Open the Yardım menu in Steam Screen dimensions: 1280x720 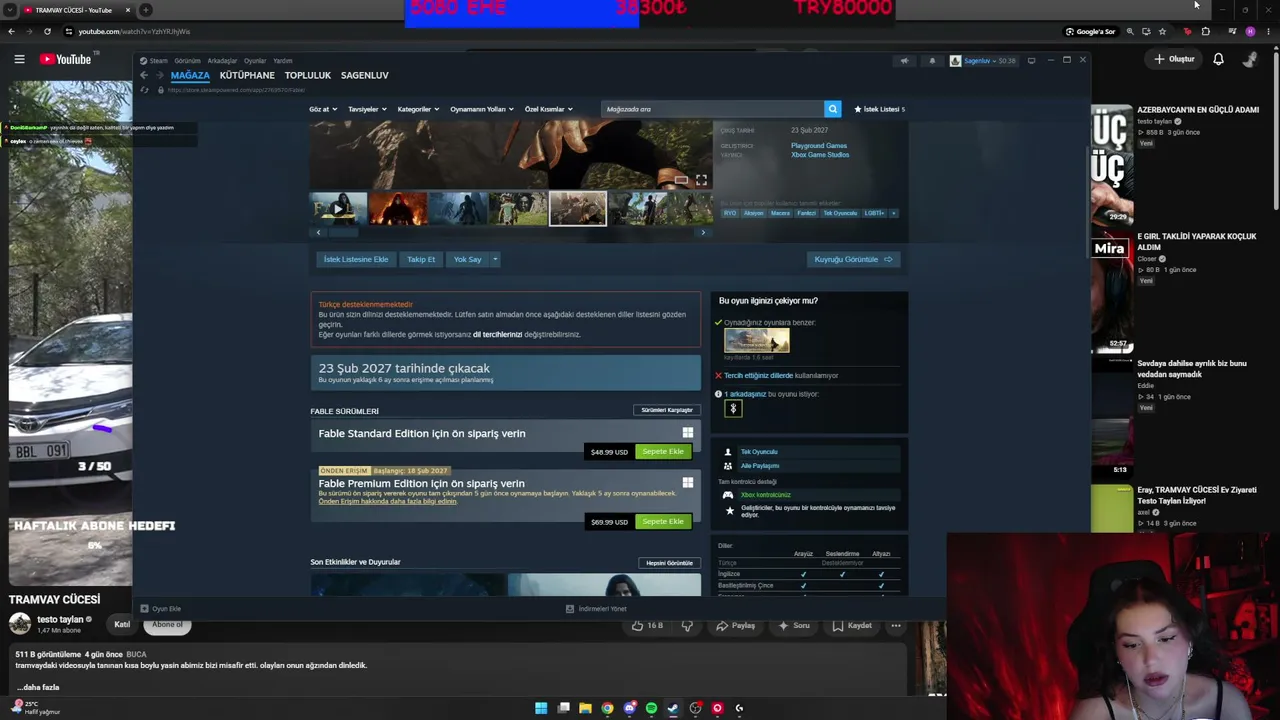pos(283,61)
